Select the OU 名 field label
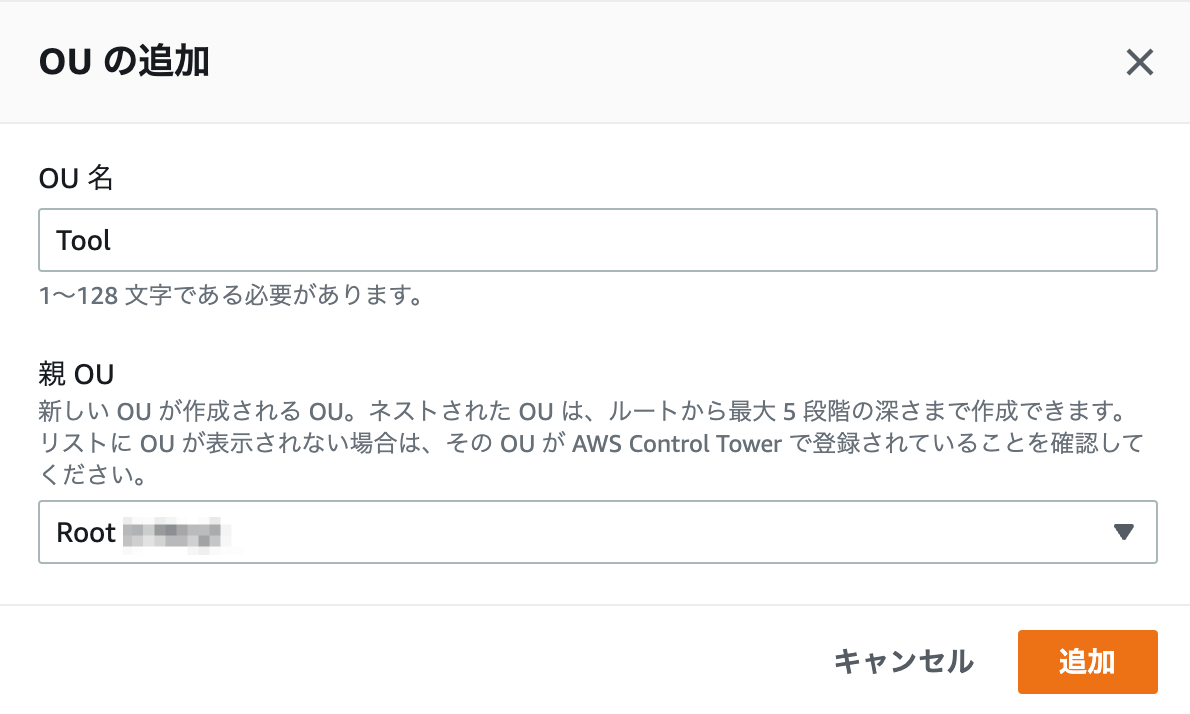This screenshot has height=714, width=1190. point(76,178)
